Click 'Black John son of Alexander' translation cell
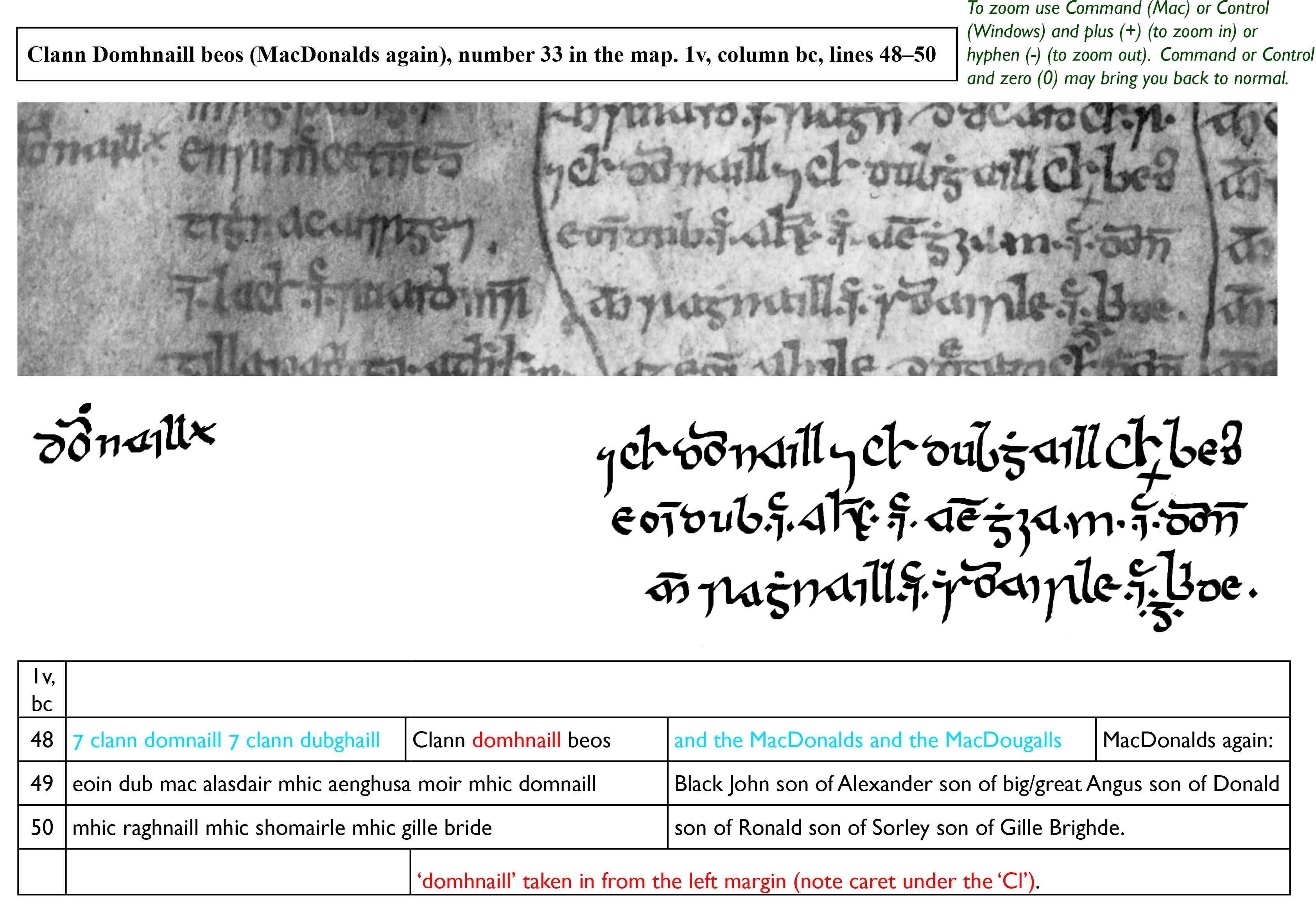The height and width of the screenshot is (923, 1316). tap(979, 783)
